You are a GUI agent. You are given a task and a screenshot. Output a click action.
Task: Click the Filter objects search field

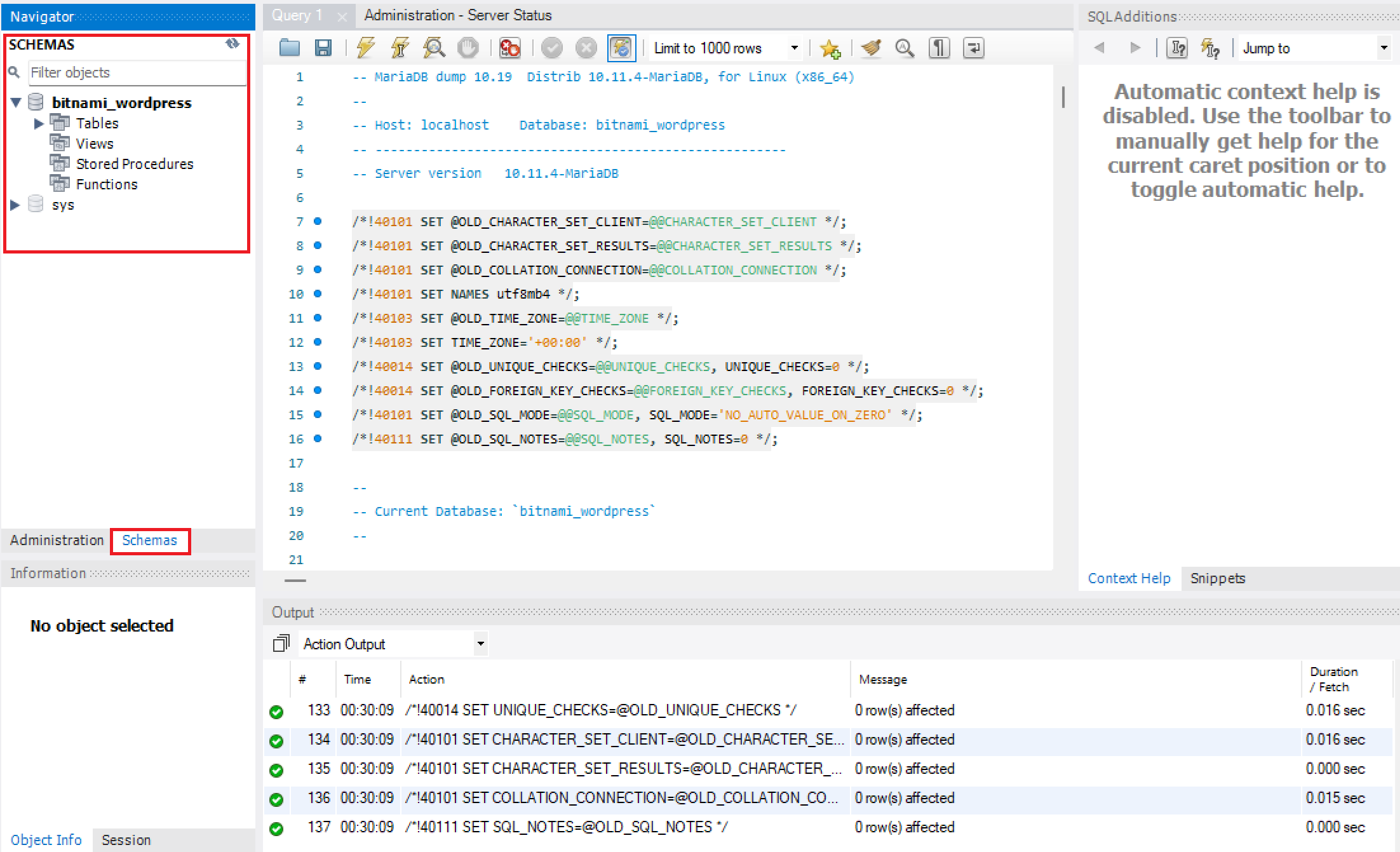pyautogui.click(x=137, y=72)
